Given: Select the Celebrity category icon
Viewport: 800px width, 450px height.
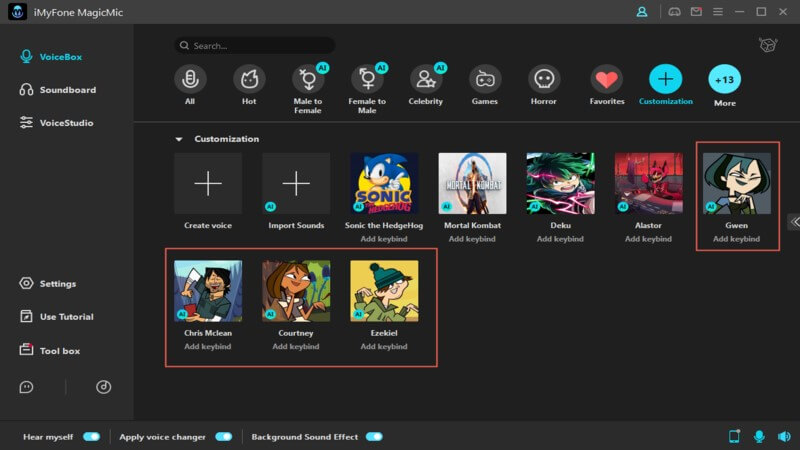Looking at the screenshot, I should click(x=426, y=79).
